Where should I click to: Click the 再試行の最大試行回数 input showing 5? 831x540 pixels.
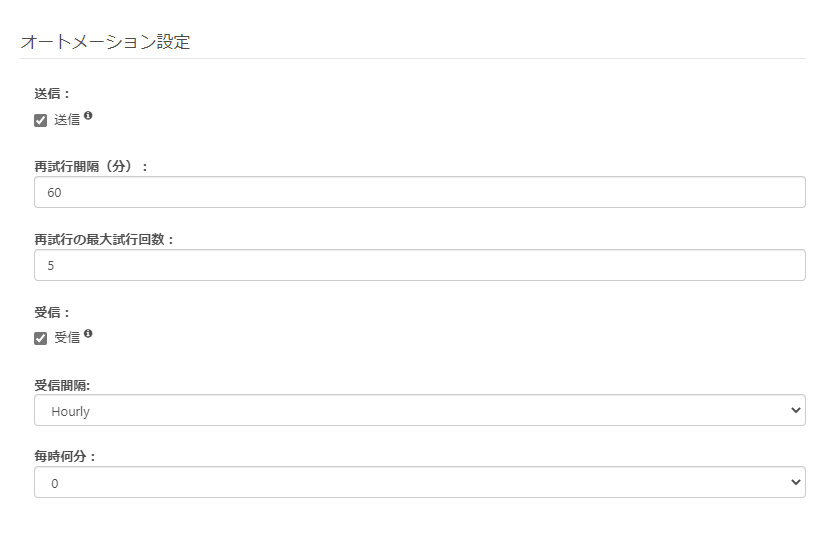[x=419, y=265]
